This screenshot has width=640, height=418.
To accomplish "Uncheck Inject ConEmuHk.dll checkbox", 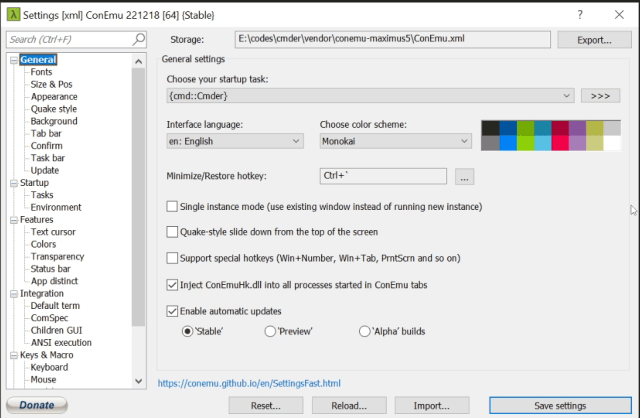I will 172,285.
